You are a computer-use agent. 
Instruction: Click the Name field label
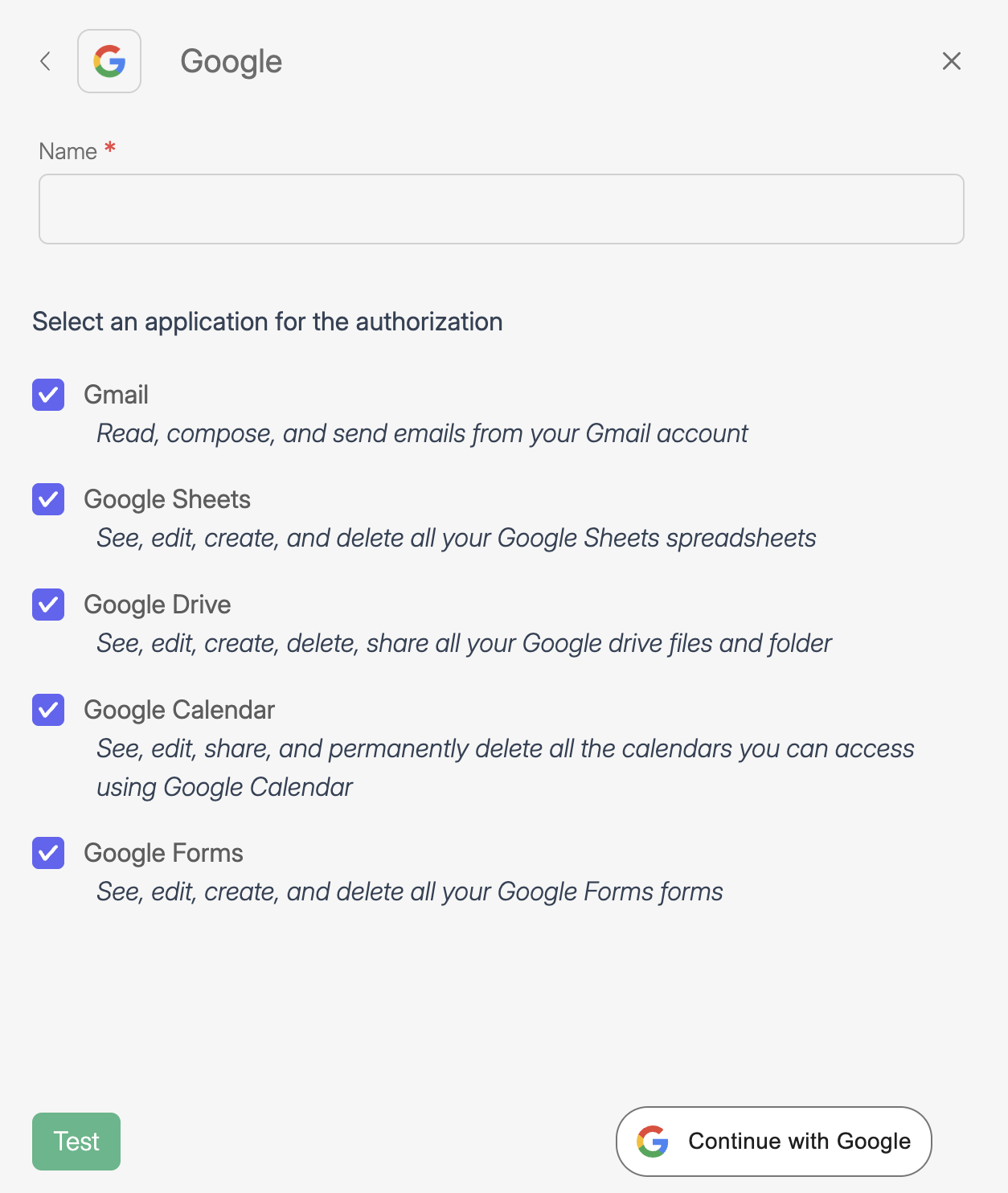click(x=68, y=151)
